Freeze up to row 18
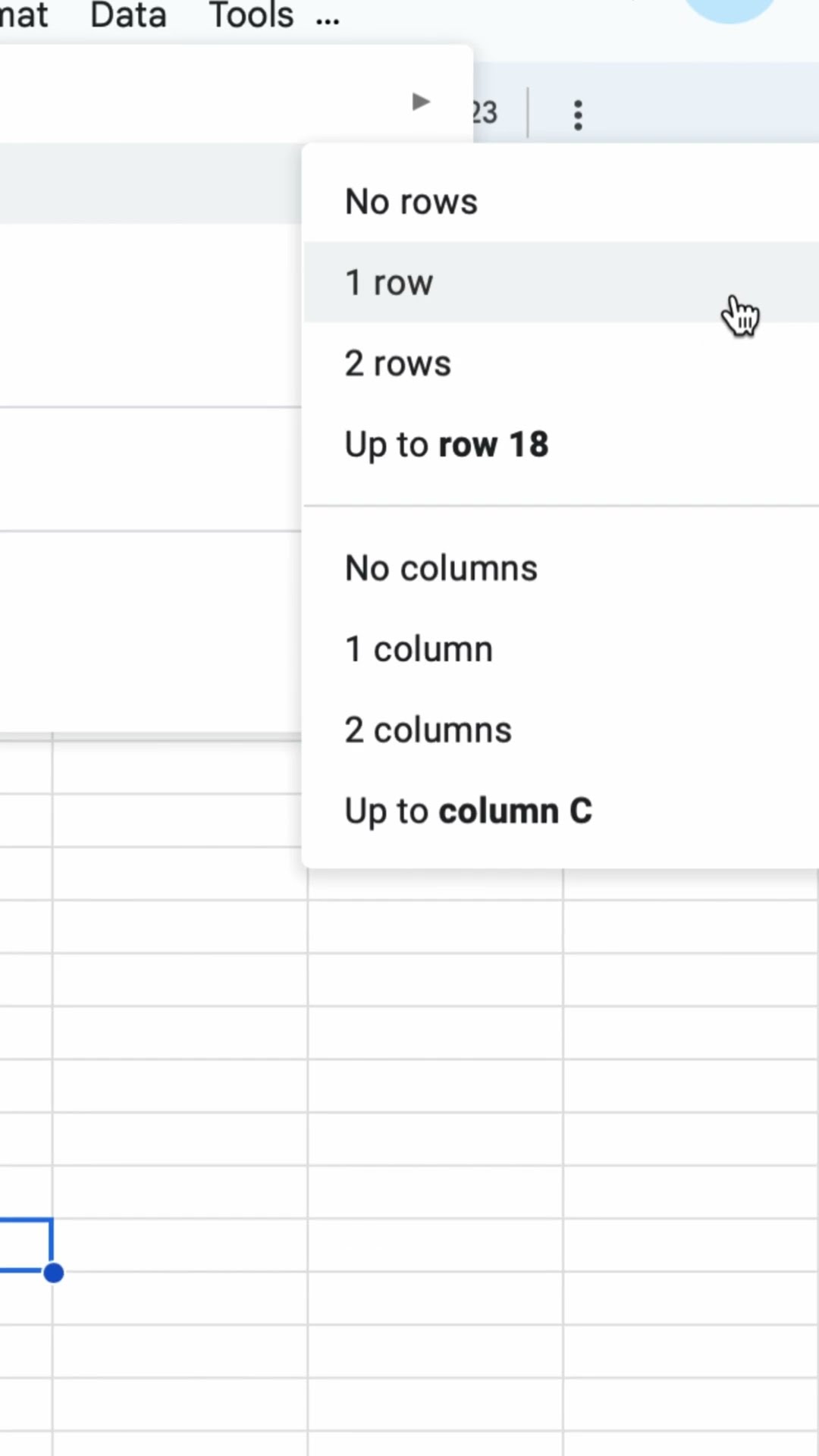819x1456 pixels. (x=446, y=444)
